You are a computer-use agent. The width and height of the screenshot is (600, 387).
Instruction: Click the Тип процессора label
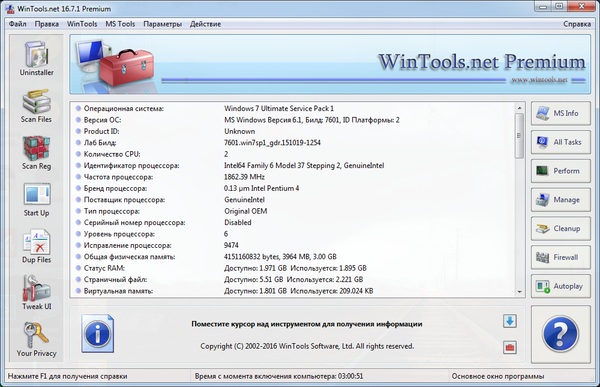coord(112,211)
